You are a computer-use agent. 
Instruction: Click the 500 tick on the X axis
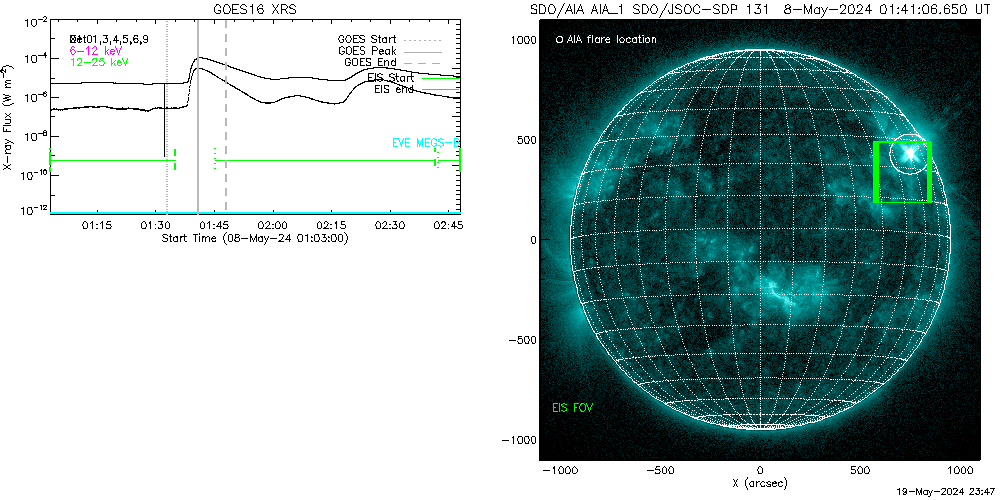click(x=860, y=470)
